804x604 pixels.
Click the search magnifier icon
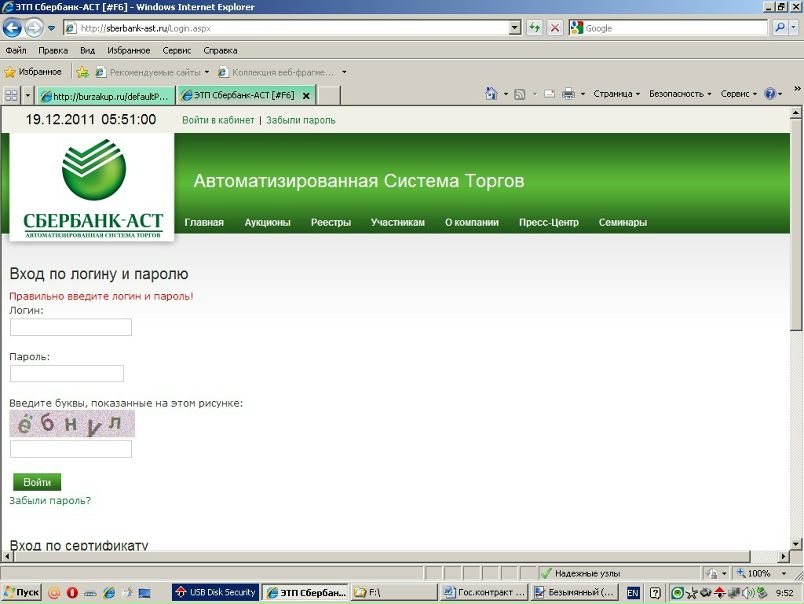780,28
